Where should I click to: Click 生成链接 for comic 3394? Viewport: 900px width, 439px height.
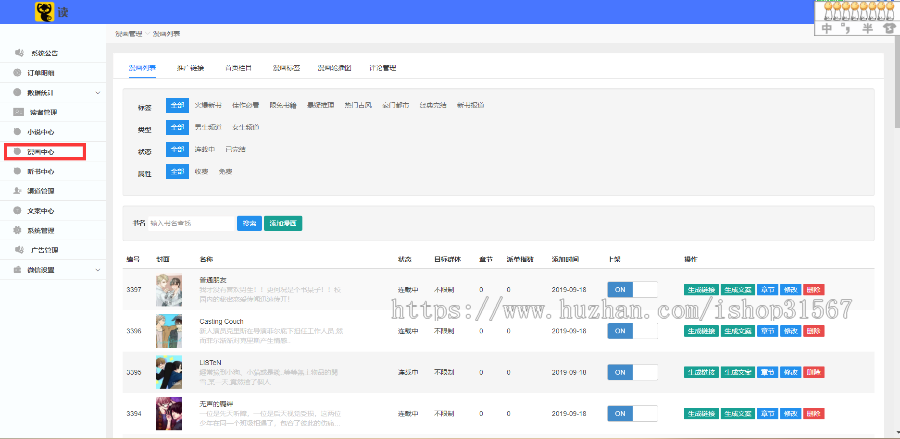701,413
